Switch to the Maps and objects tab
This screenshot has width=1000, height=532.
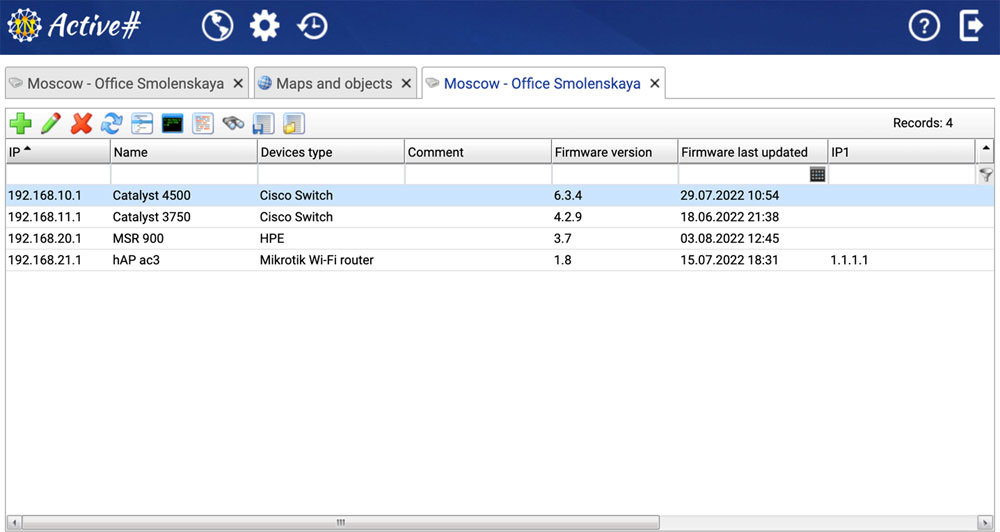pos(334,84)
